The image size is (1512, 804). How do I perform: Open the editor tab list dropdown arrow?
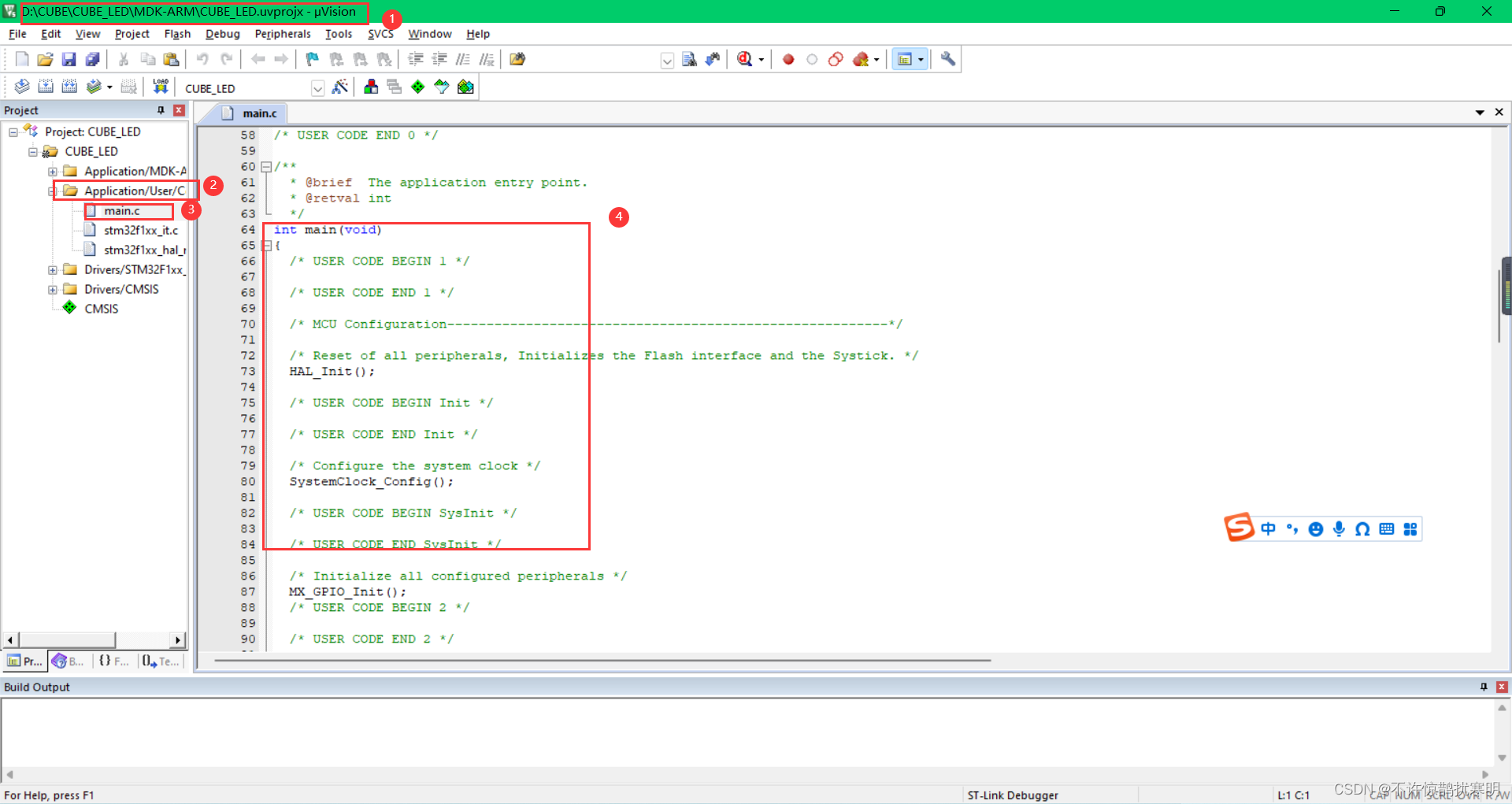[1480, 113]
